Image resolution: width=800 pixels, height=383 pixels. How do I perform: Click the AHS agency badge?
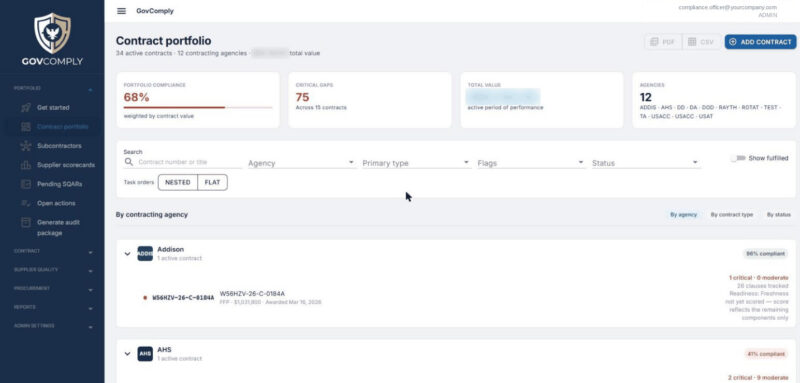click(145, 354)
